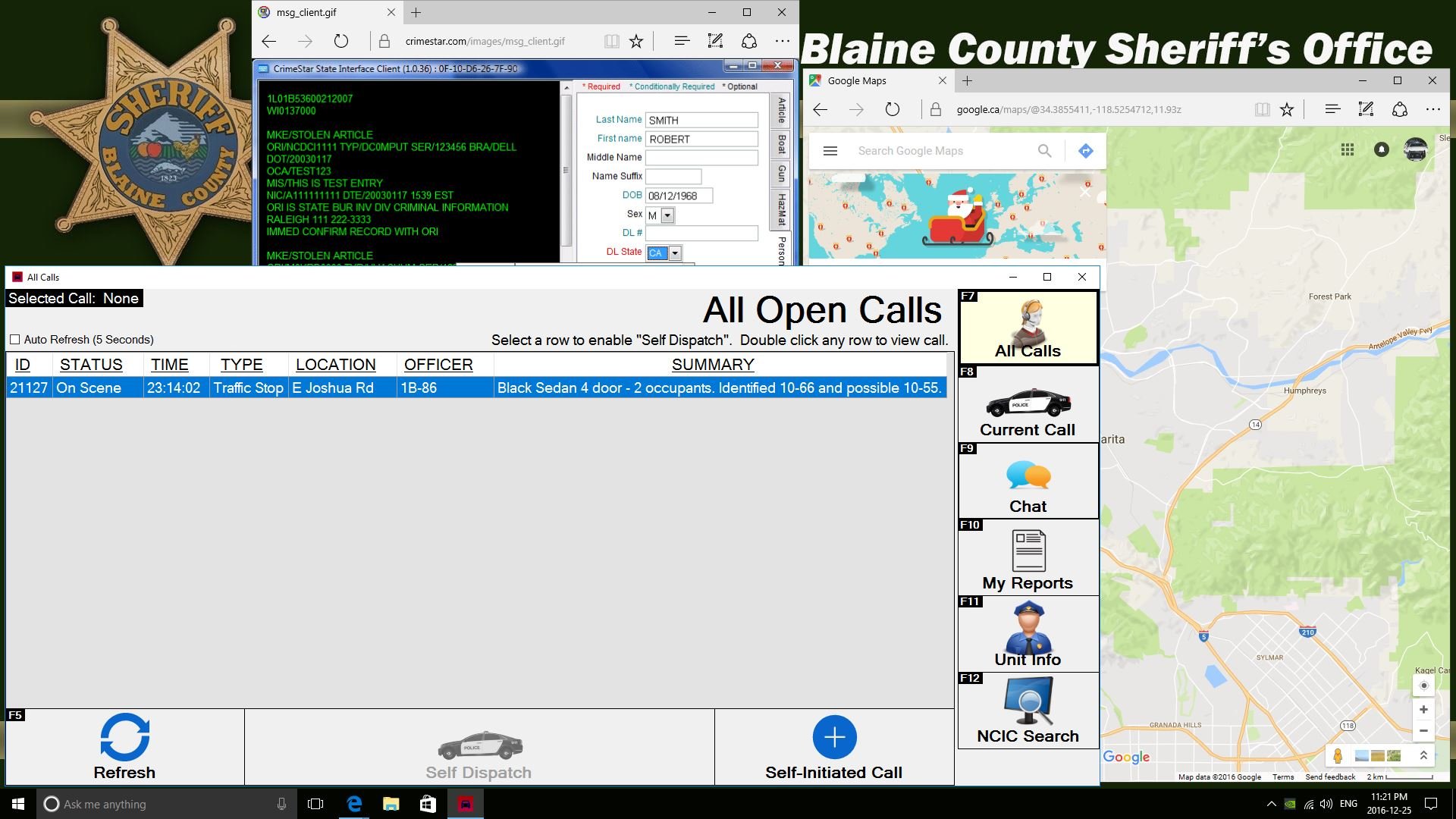Click the Google Maps zoom in plus
1456x819 pixels.
coord(1423,710)
